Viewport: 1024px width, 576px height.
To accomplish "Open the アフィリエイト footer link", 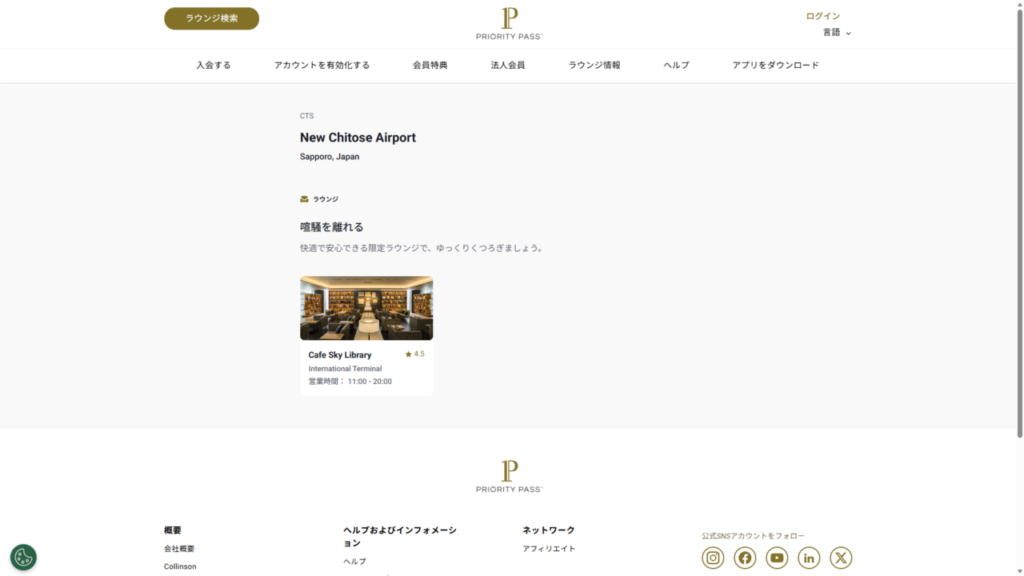I will click(x=549, y=549).
